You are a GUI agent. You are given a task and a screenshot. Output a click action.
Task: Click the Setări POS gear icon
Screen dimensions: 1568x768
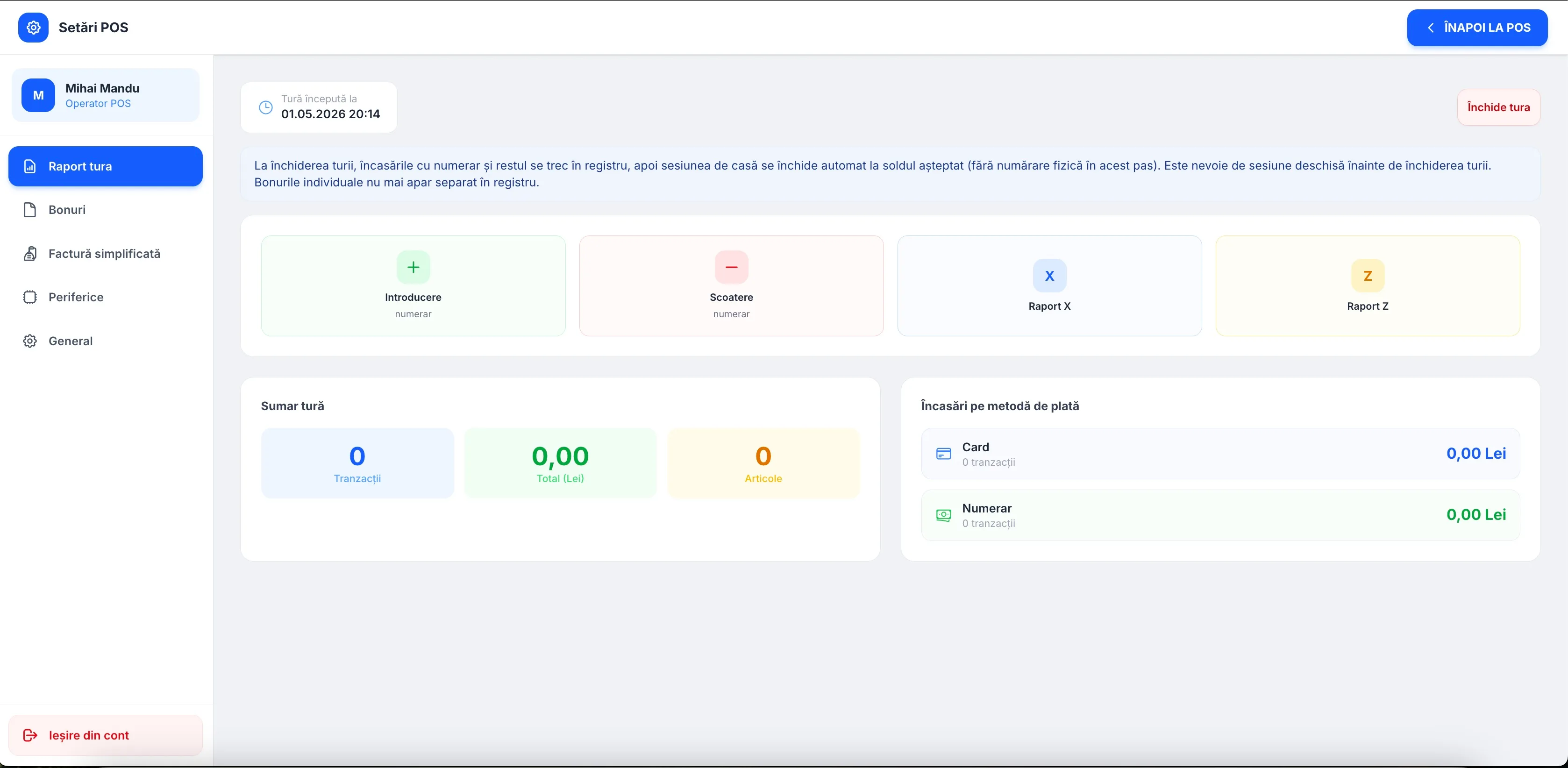click(x=34, y=28)
